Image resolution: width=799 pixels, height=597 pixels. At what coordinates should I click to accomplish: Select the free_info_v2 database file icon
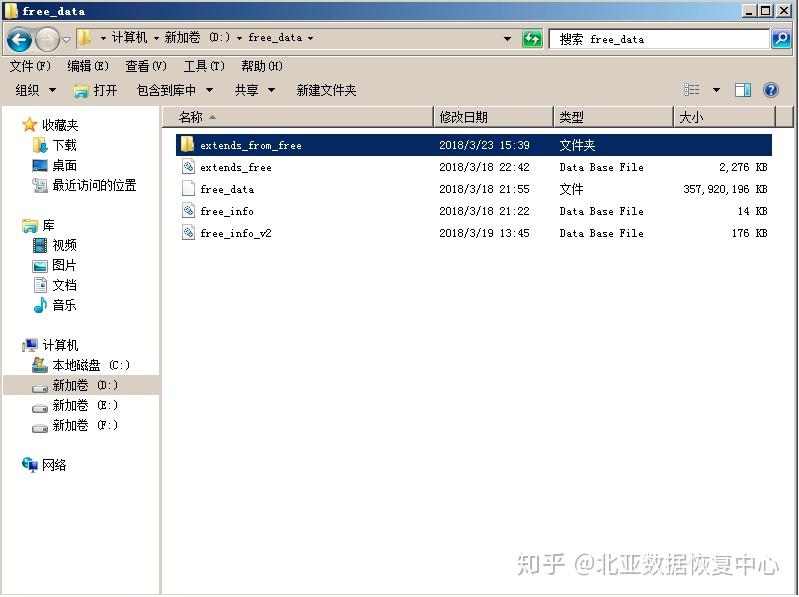(188, 232)
